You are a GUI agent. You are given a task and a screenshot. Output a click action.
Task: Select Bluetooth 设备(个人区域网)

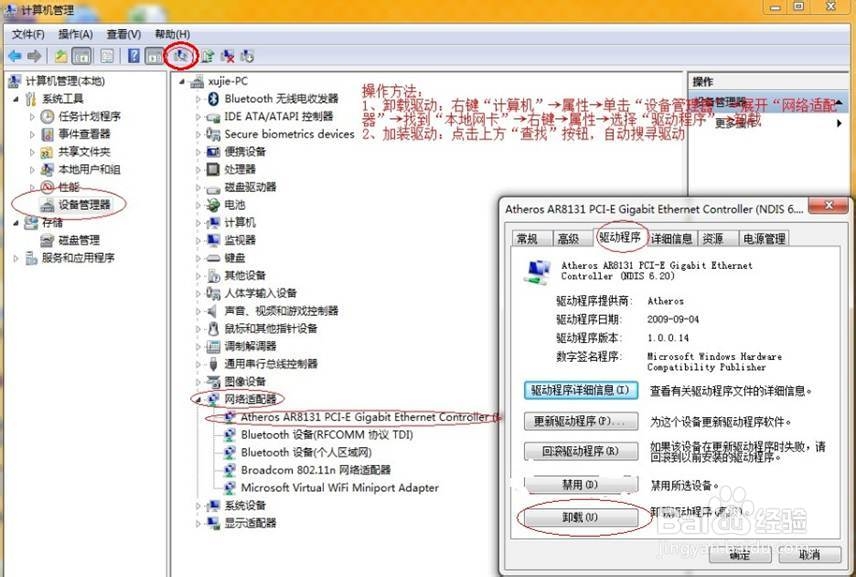click(x=306, y=453)
